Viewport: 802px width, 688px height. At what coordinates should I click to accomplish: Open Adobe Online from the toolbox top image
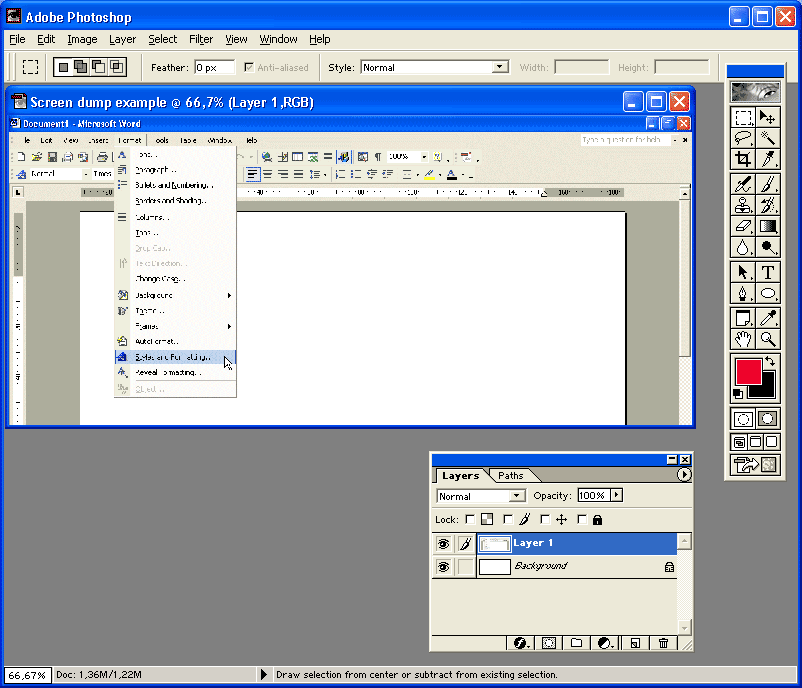click(x=755, y=92)
